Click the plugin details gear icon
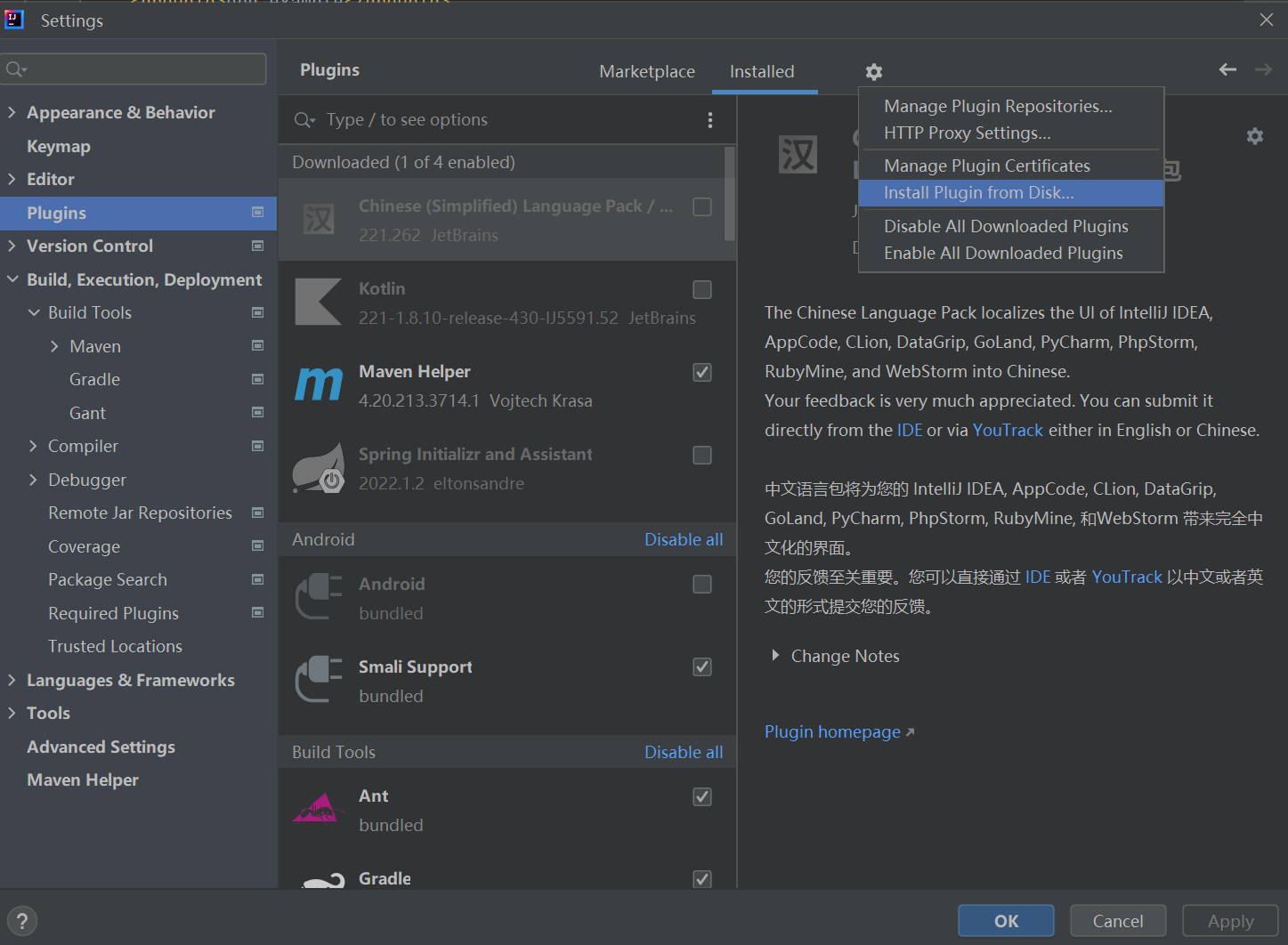1288x945 pixels. (1255, 136)
